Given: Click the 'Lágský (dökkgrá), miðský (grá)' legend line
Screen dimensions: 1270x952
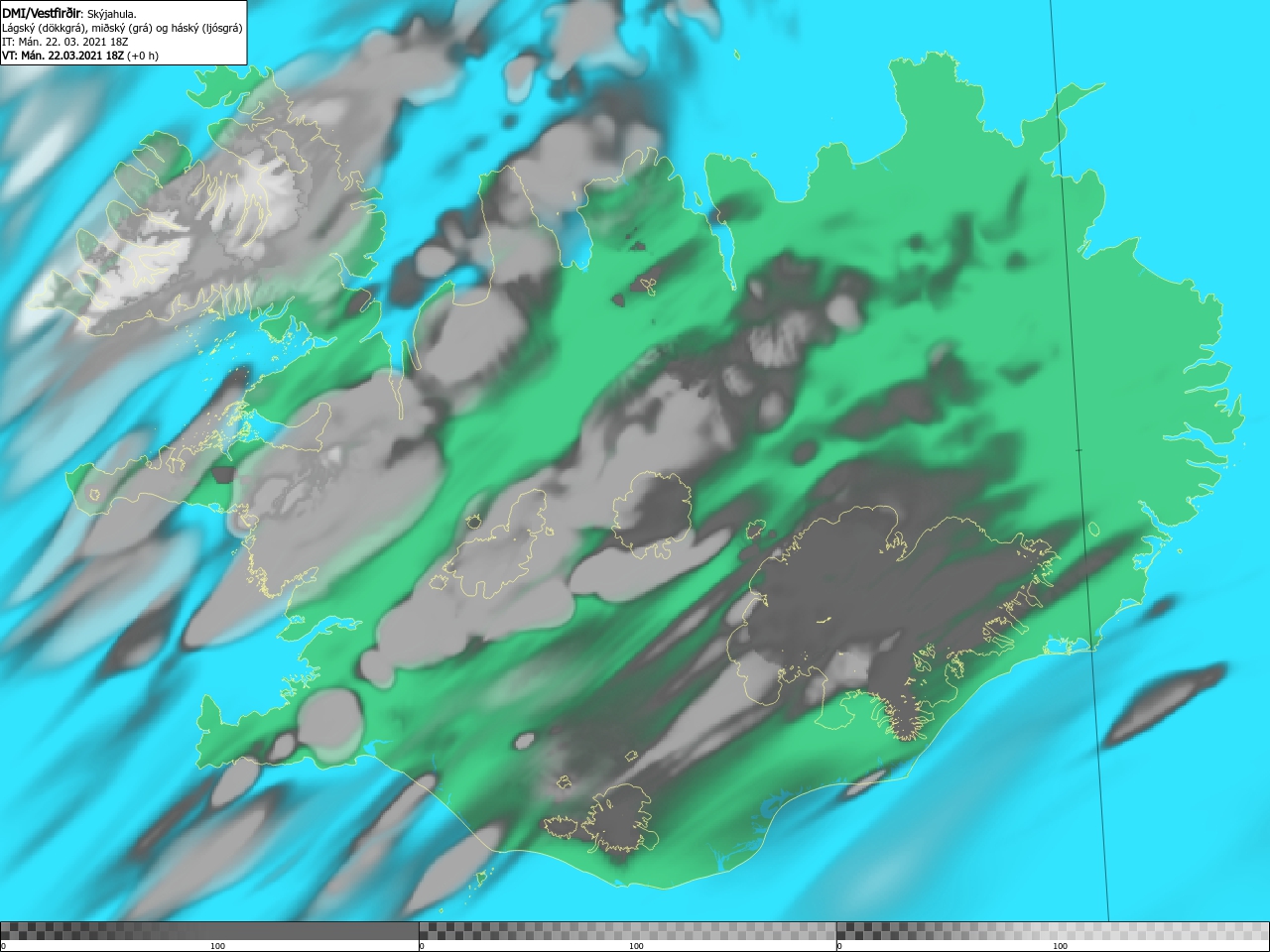Looking at the screenshot, I should point(122,28).
